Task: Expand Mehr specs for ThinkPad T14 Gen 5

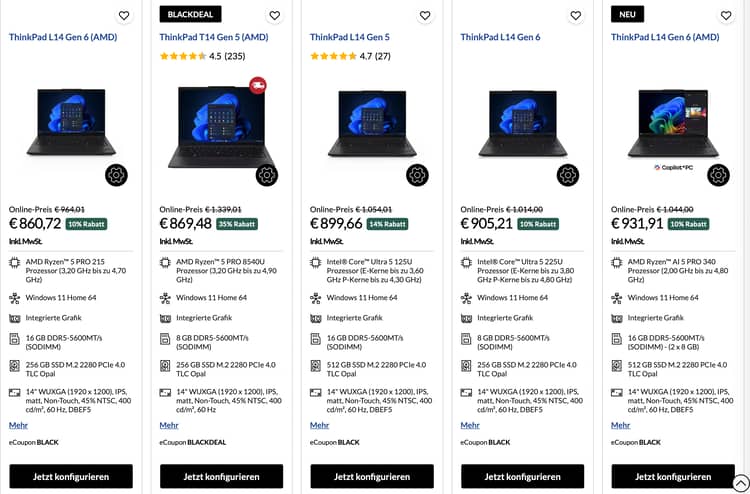Action: 169,425
